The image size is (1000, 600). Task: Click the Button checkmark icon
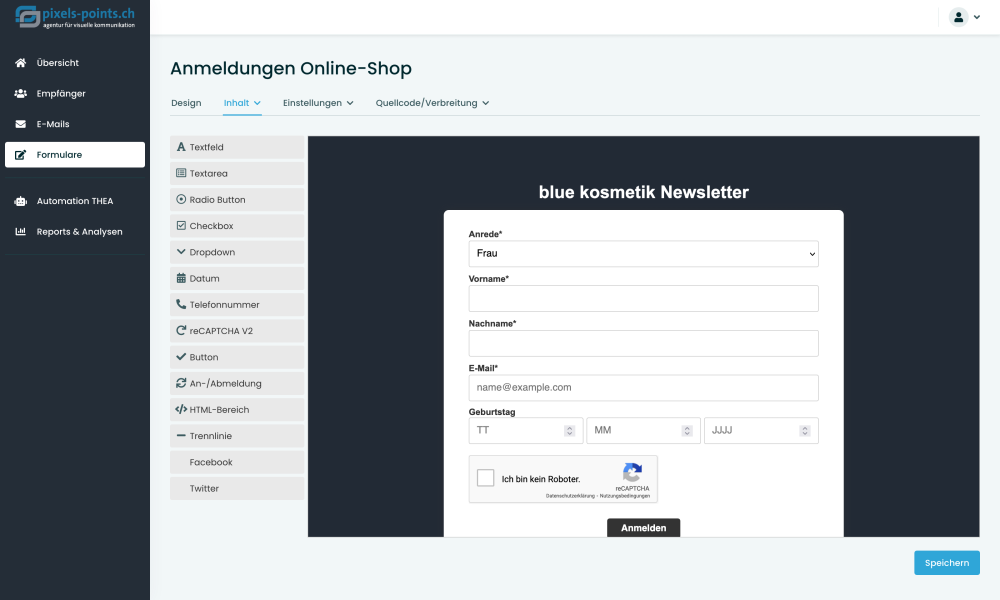click(x=181, y=356)
